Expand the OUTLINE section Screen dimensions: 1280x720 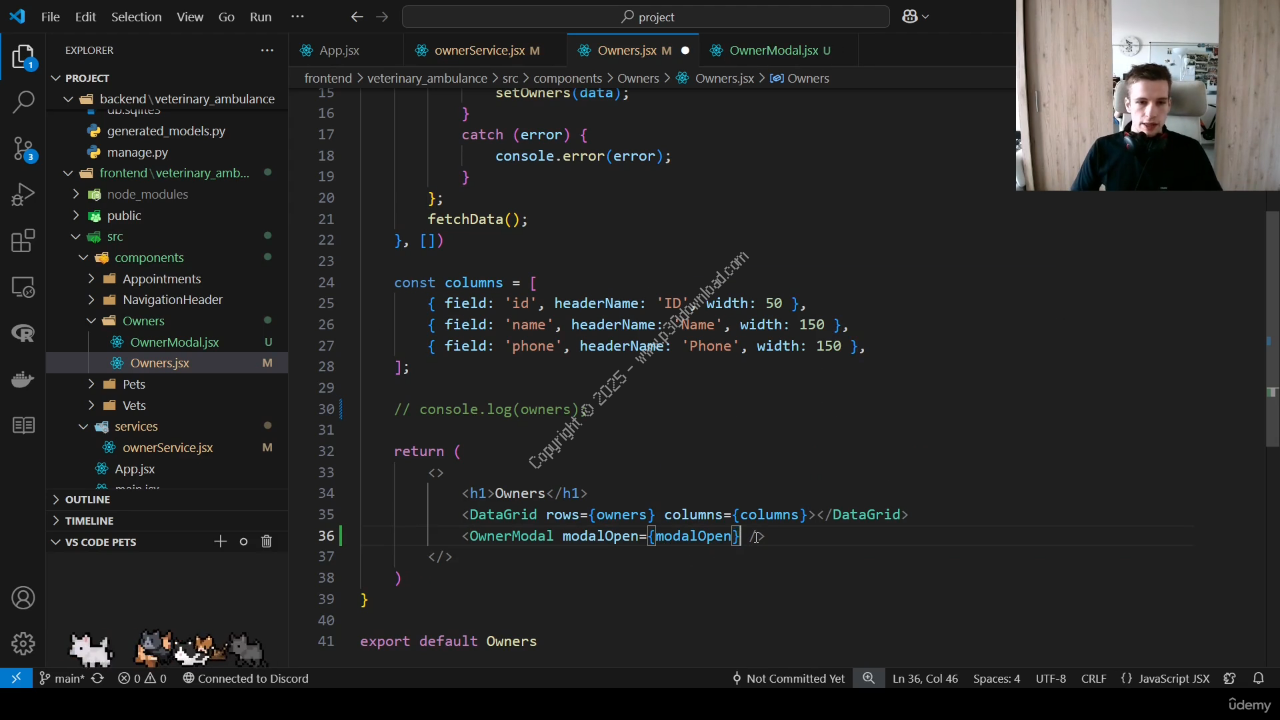[87, 499]
